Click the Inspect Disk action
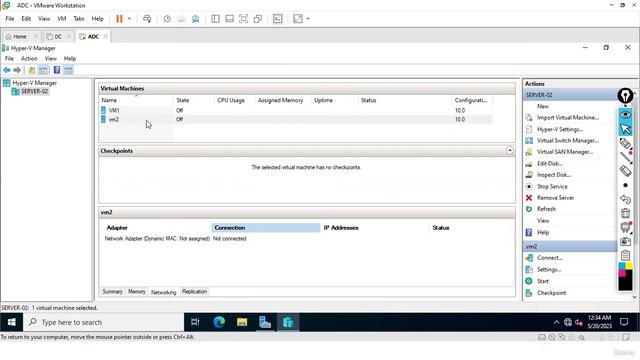Image resolution: width=640 pixels, height=360 pixels. point(554,175)
